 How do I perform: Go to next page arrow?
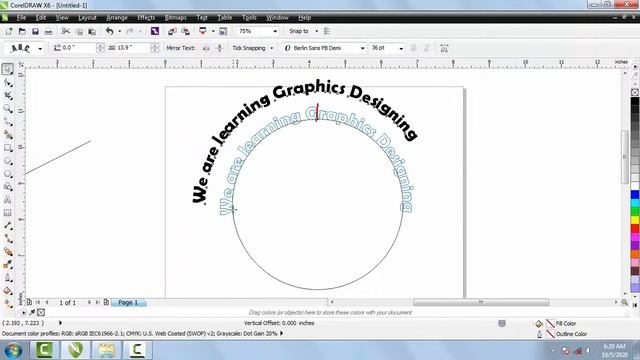click(89, 302)
